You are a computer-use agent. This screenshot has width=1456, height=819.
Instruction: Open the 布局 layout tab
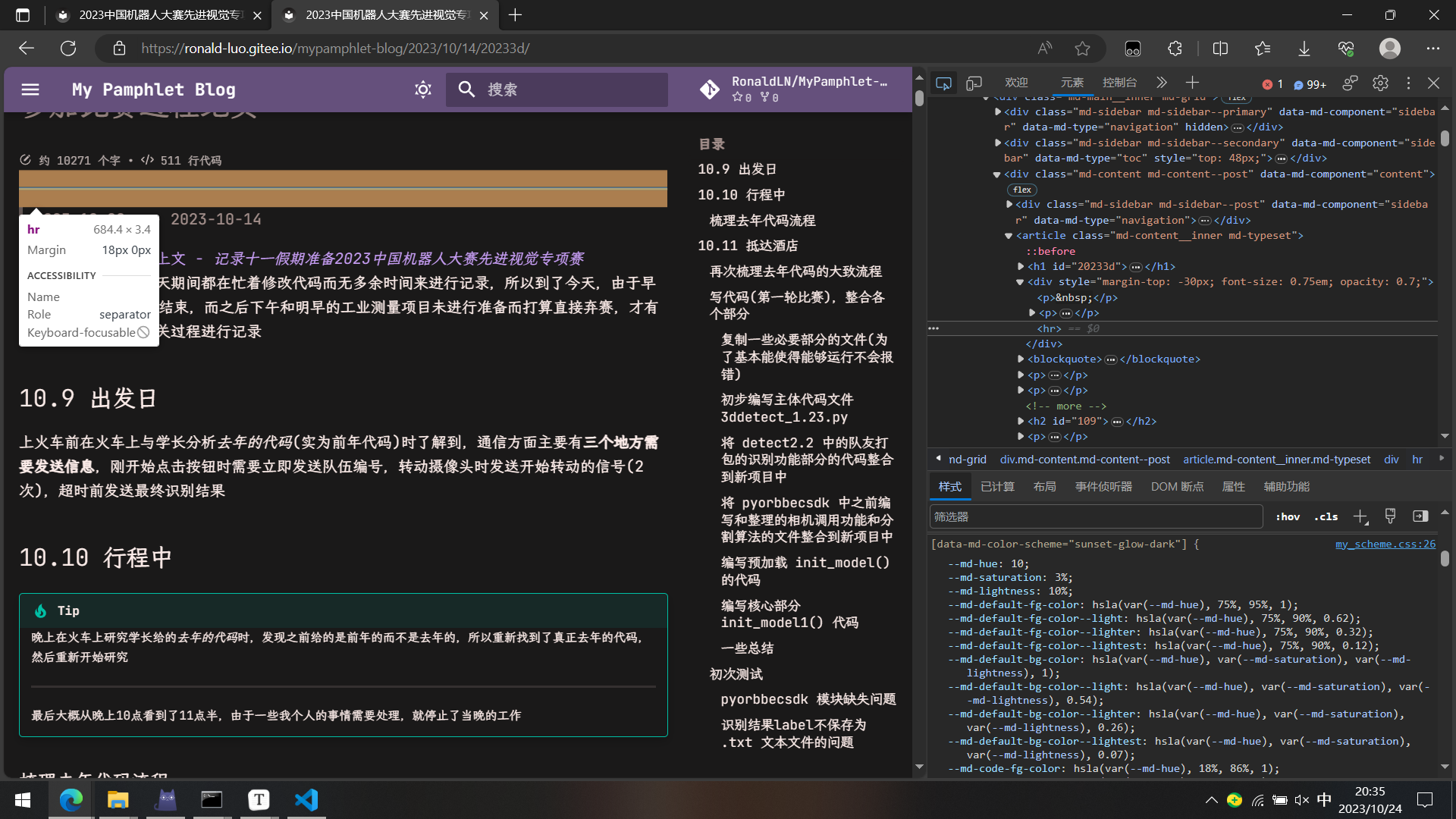[x=1044, y=487]
